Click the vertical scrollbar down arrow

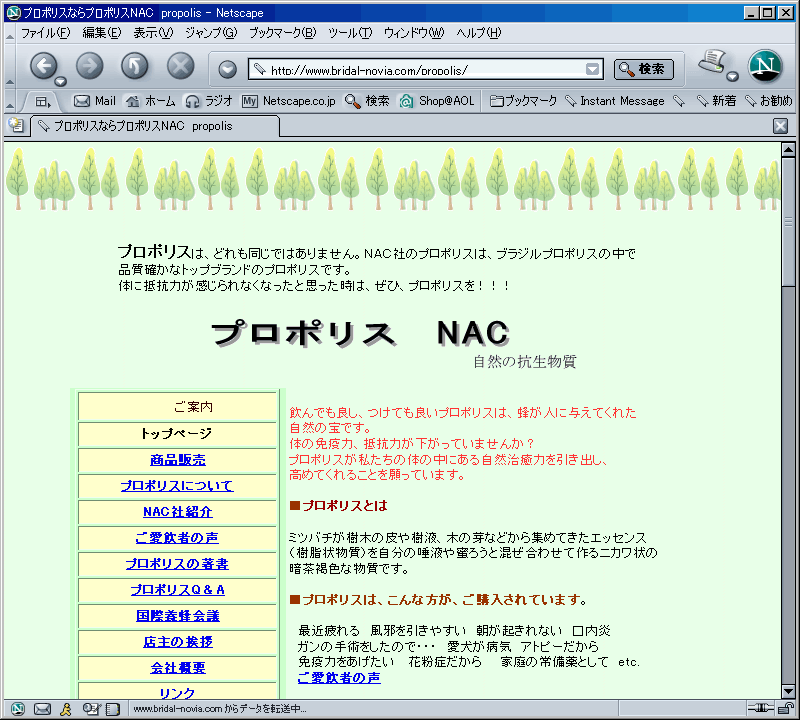point(788,692)
